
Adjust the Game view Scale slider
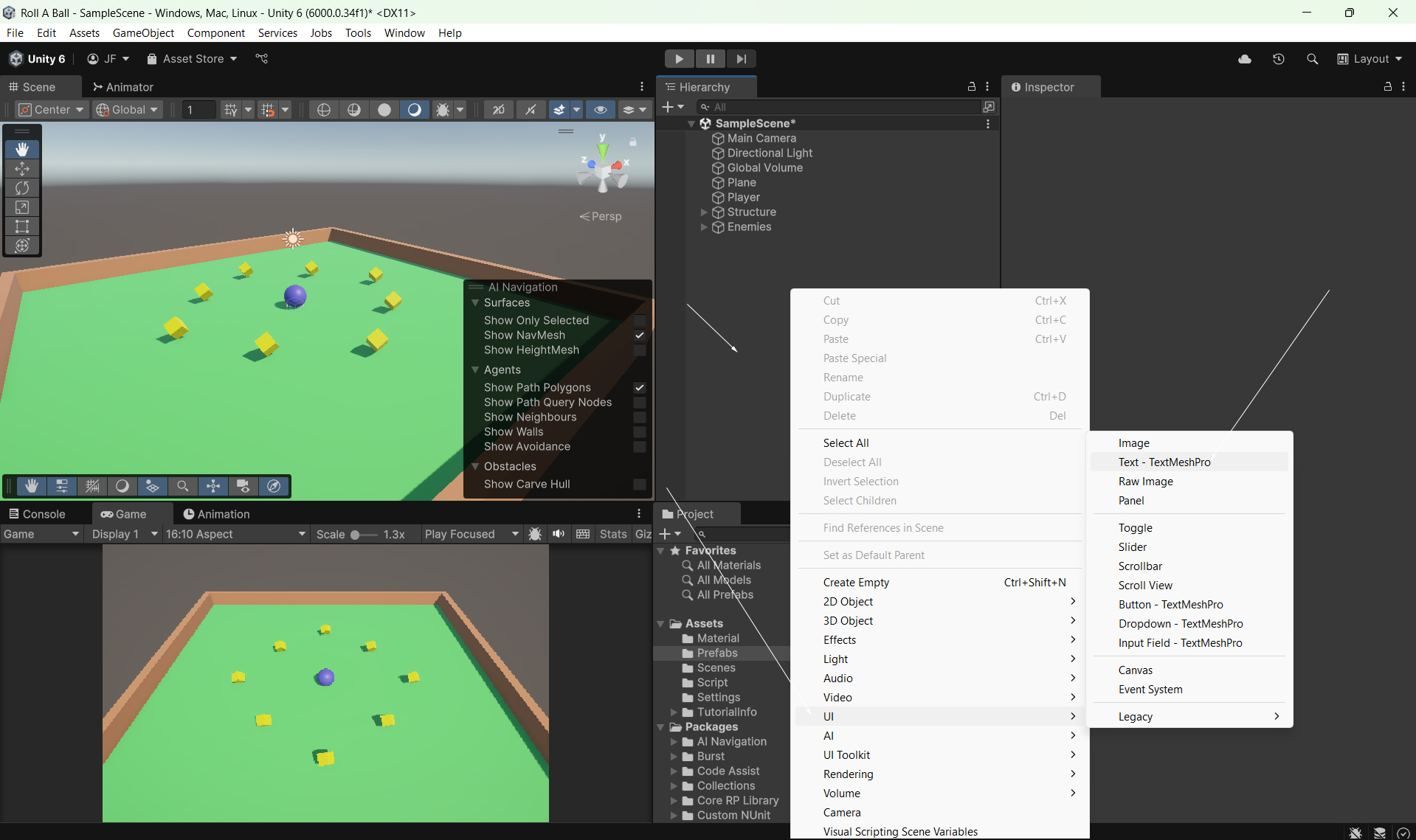click(355, 535)
